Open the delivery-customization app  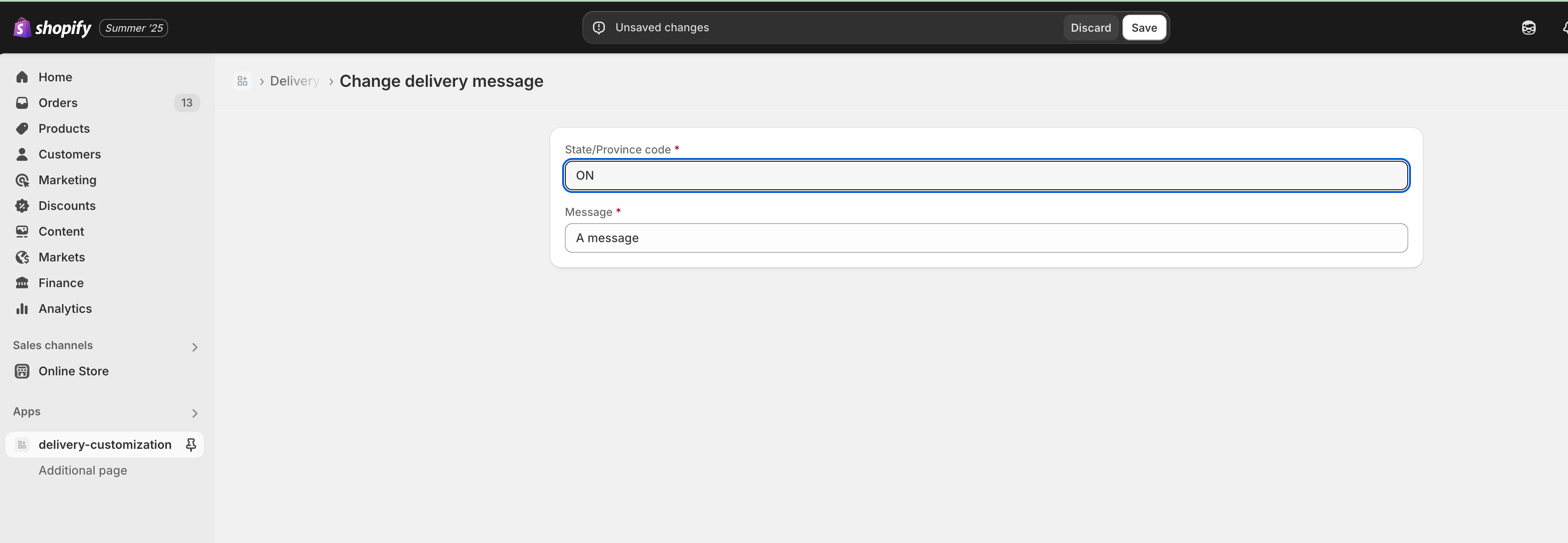click(105, 444)
